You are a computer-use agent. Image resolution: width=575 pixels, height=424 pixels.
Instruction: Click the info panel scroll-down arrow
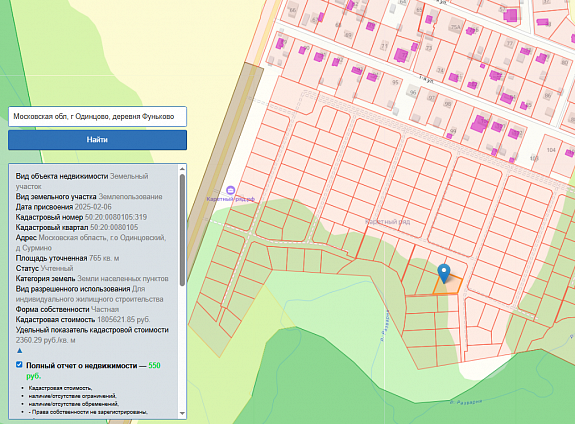click(x=182, y=413)
